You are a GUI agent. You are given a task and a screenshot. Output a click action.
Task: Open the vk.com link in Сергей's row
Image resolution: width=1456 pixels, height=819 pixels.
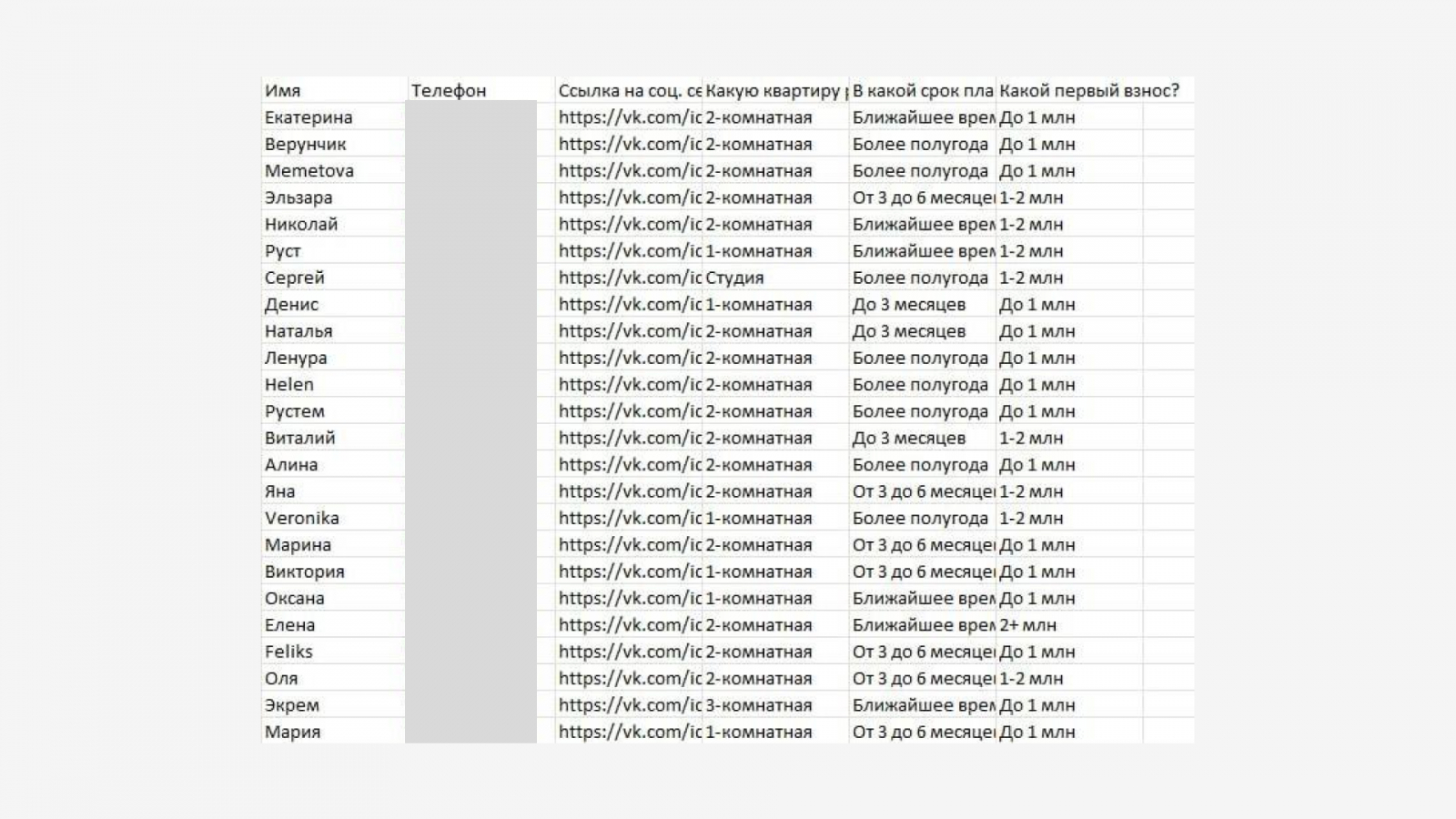(x=630, y=278)
